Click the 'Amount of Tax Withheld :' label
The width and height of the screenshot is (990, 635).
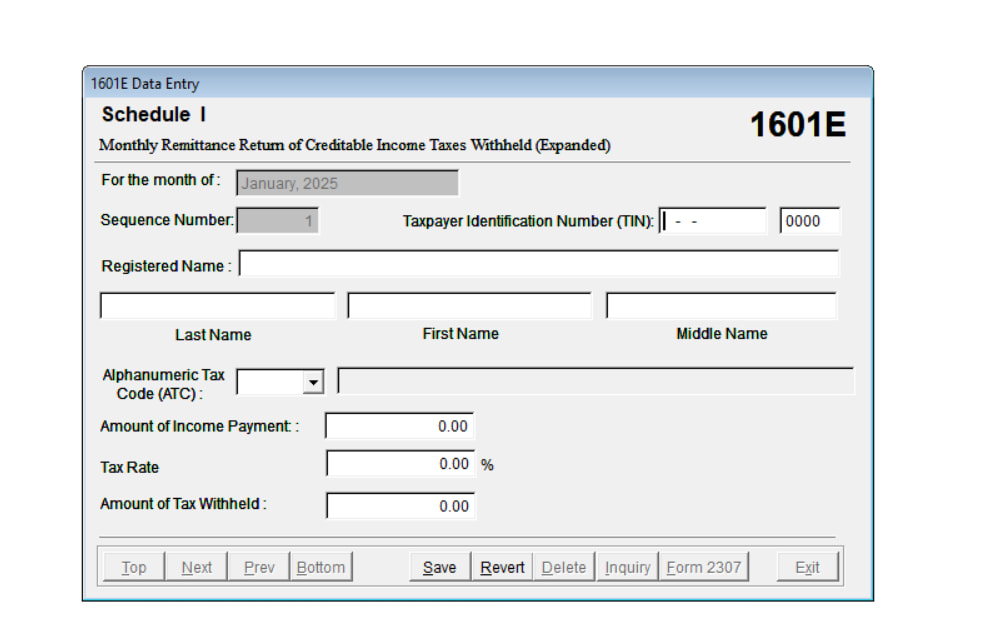[x=183, y=504]
